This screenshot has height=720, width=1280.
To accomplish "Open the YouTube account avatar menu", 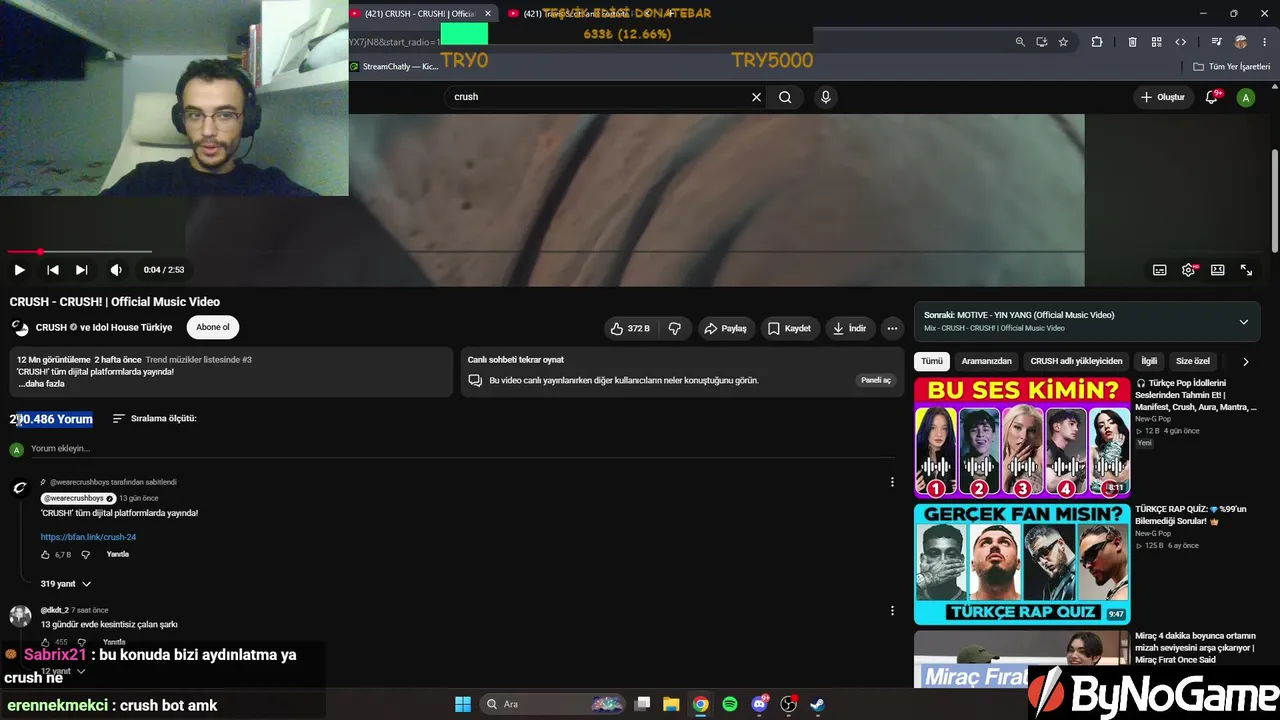I will pyautogui.click(x=1246, y=97).
